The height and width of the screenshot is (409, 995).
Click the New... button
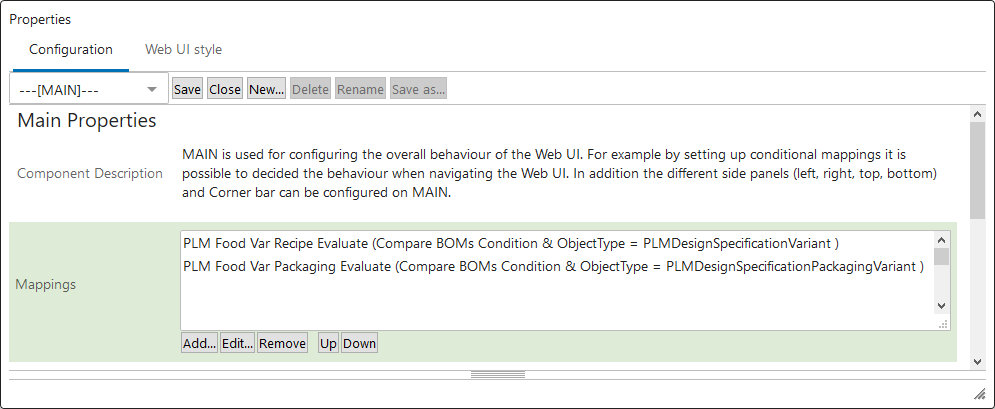point(267,89)
